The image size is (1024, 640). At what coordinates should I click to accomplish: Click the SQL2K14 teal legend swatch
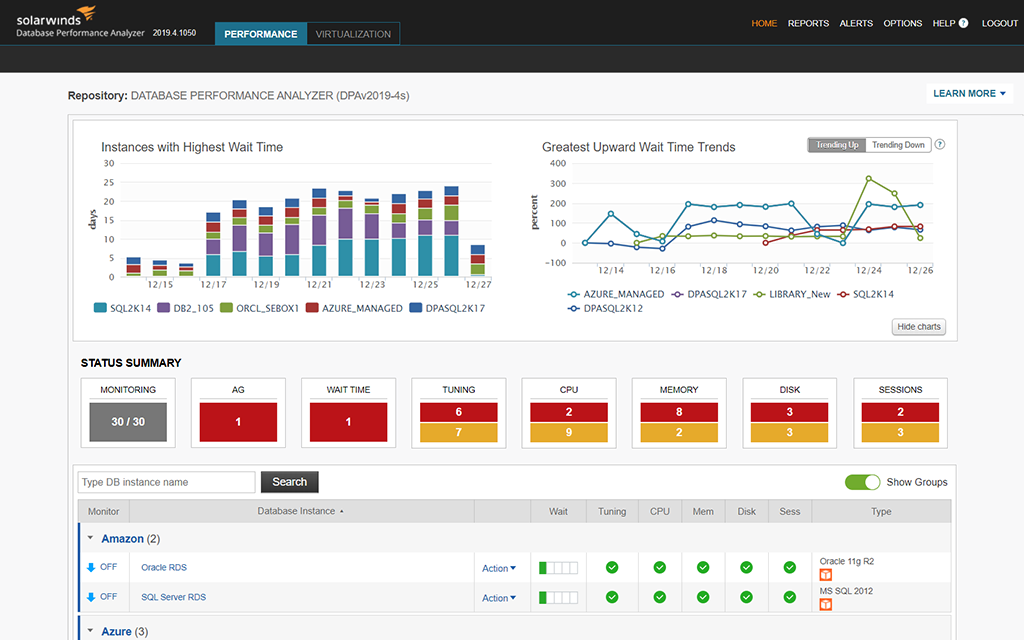pos(100,308)
